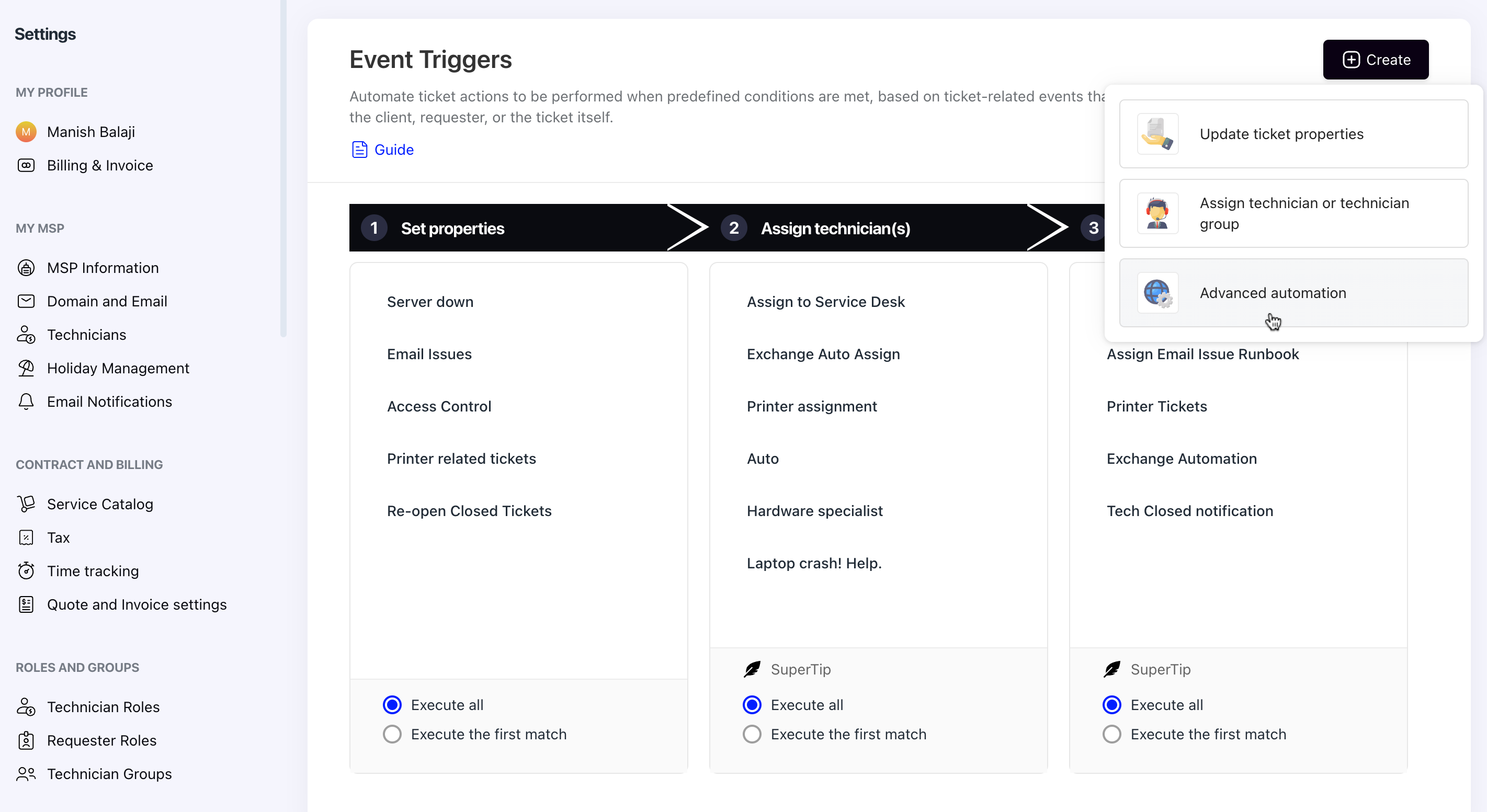Open Technician Groups settings

click(x=109, y=774)
